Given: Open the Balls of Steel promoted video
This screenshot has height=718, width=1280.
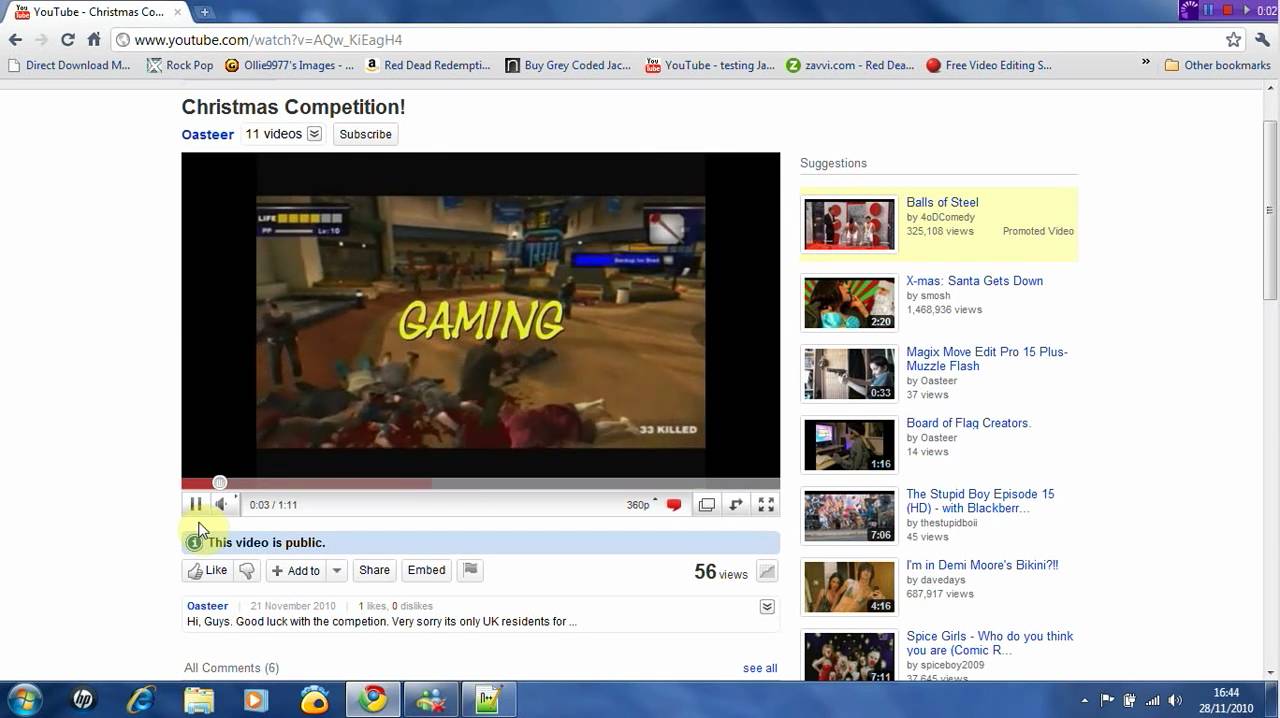Looking at the screenshot, I should tap(942, 202).
